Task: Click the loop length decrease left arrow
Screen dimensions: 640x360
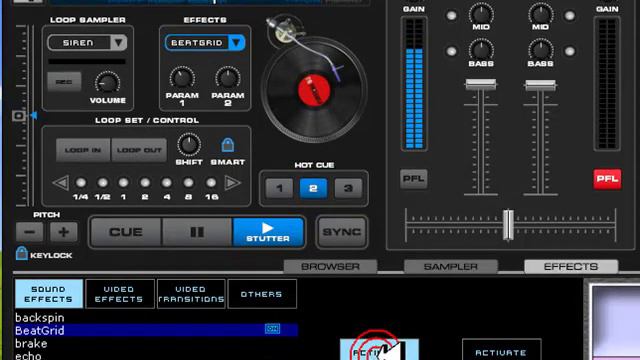Action: click(x=61, y=182)
